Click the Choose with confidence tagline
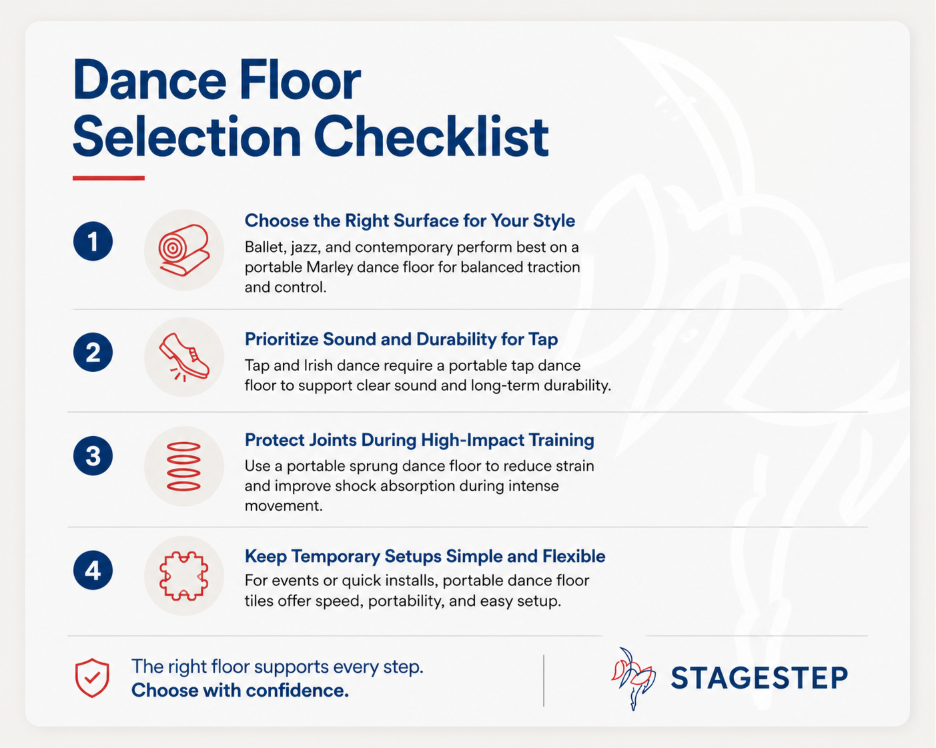Viewport: 936px width, 748px height. point(240,690)
